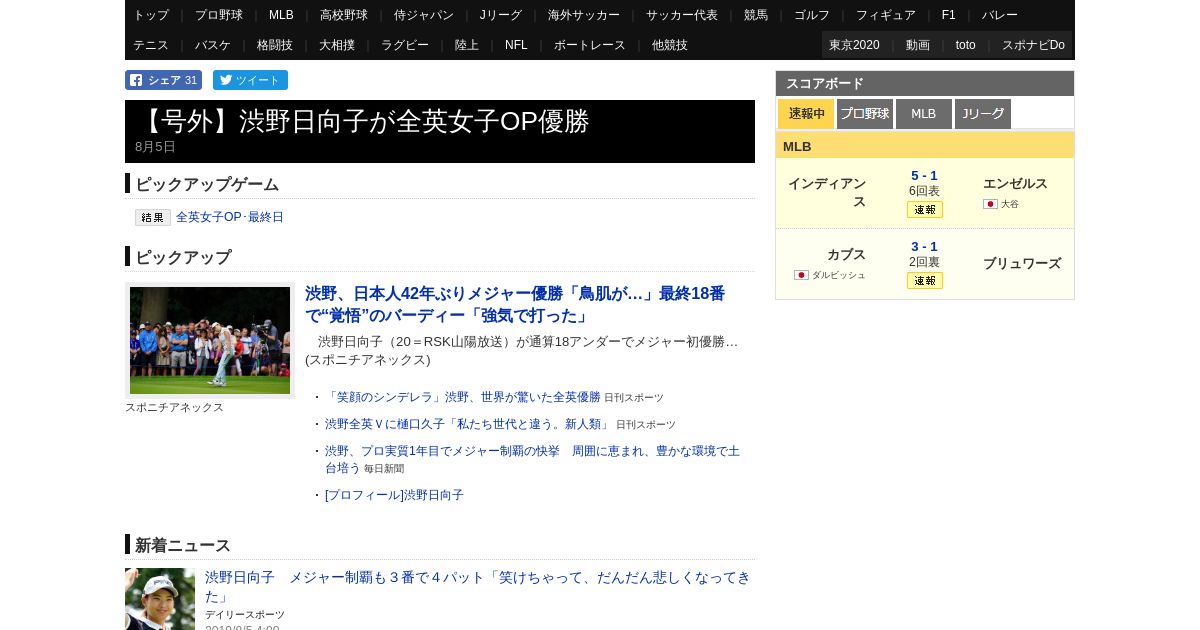Click Japan flag icon next to 大谷

[x=990, y=203]
